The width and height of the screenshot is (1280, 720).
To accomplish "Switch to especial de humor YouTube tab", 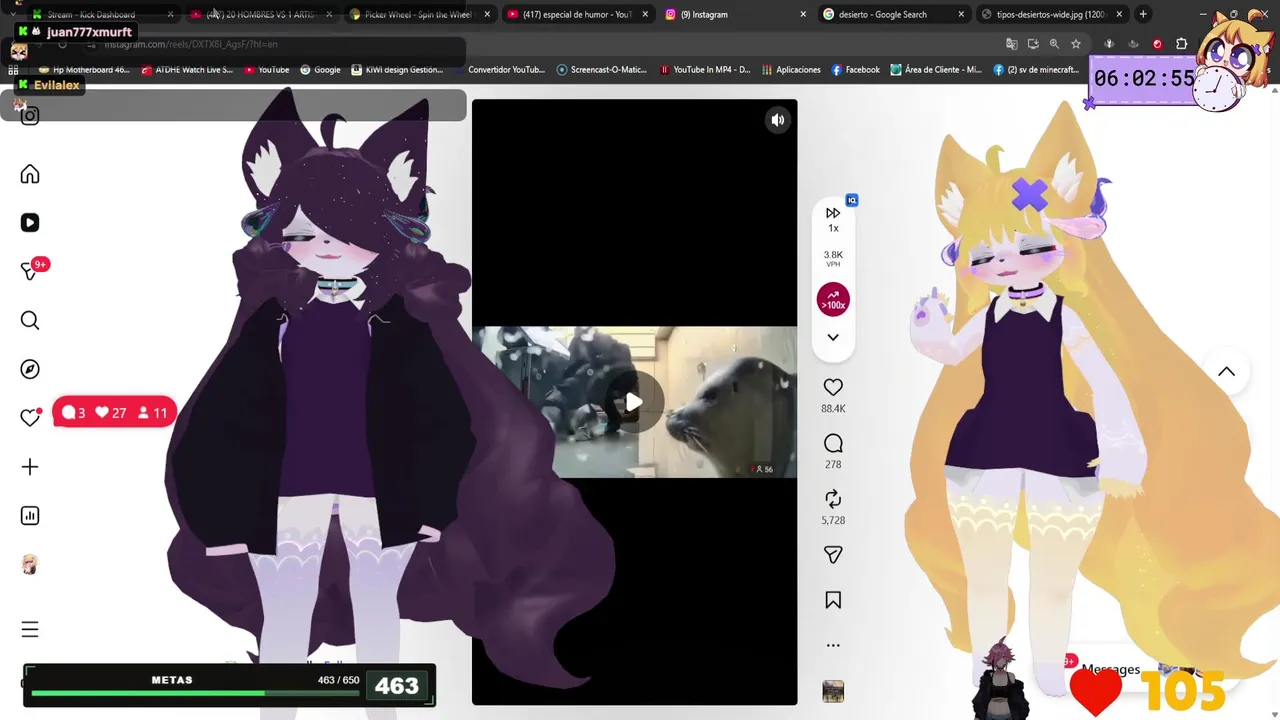I will click(577, 14).
